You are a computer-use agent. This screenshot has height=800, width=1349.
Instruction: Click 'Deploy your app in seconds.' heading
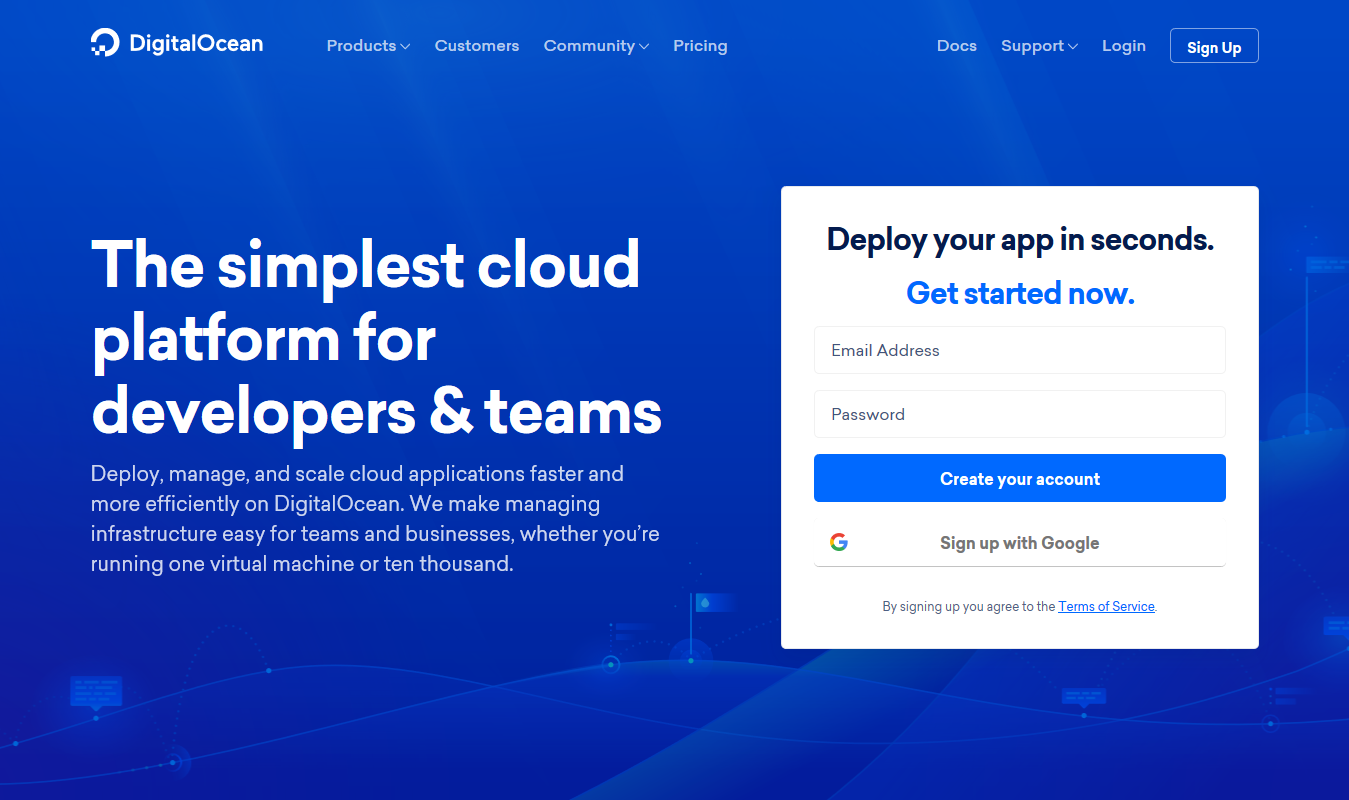1020,240
